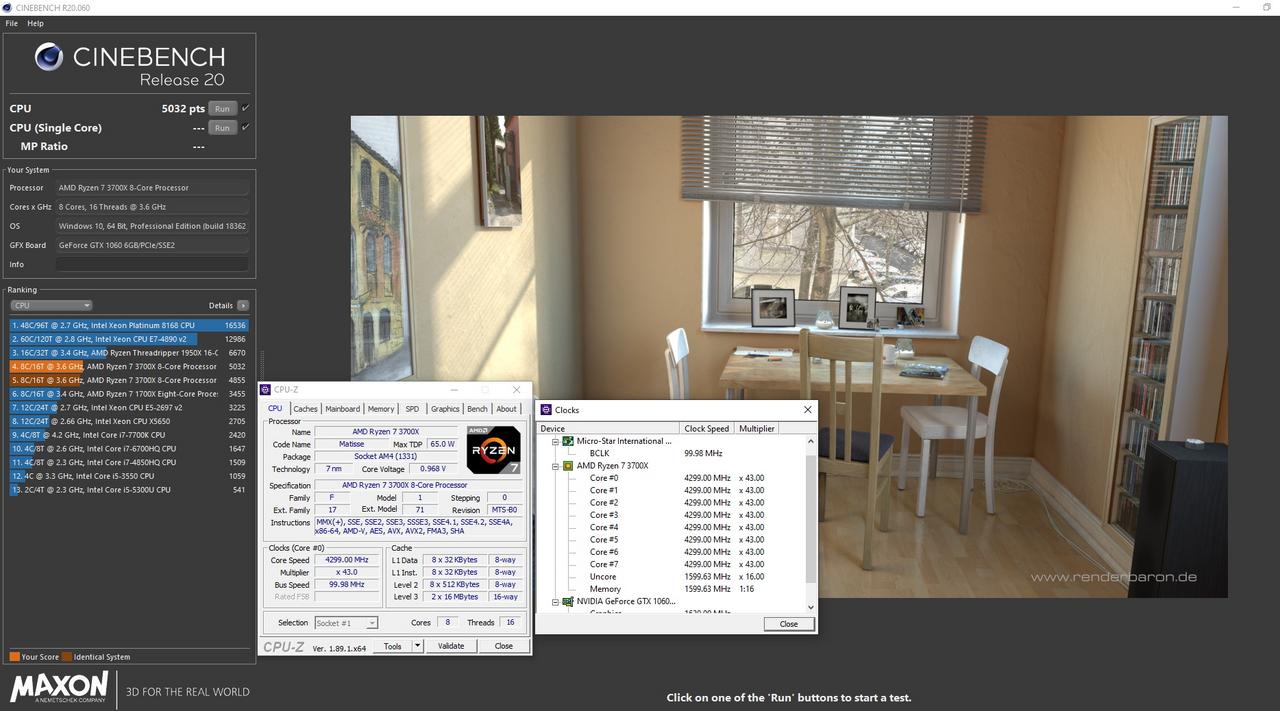
Task: Click the orange Your Score legend swatch
Action: pyautogui.click(x=14, y=657)
